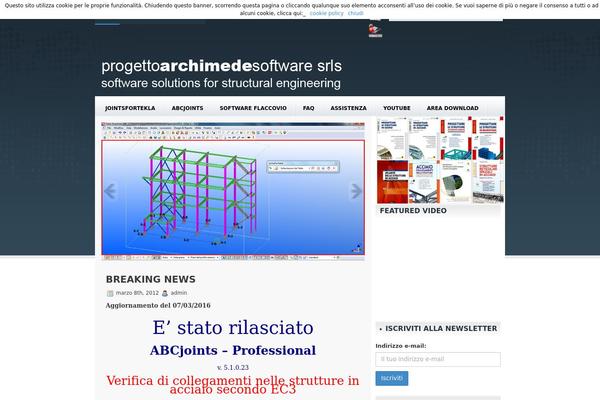Screen dimensions: 600x400
Task: Open the third book cover in bottom row
Action: coord(456,182)
